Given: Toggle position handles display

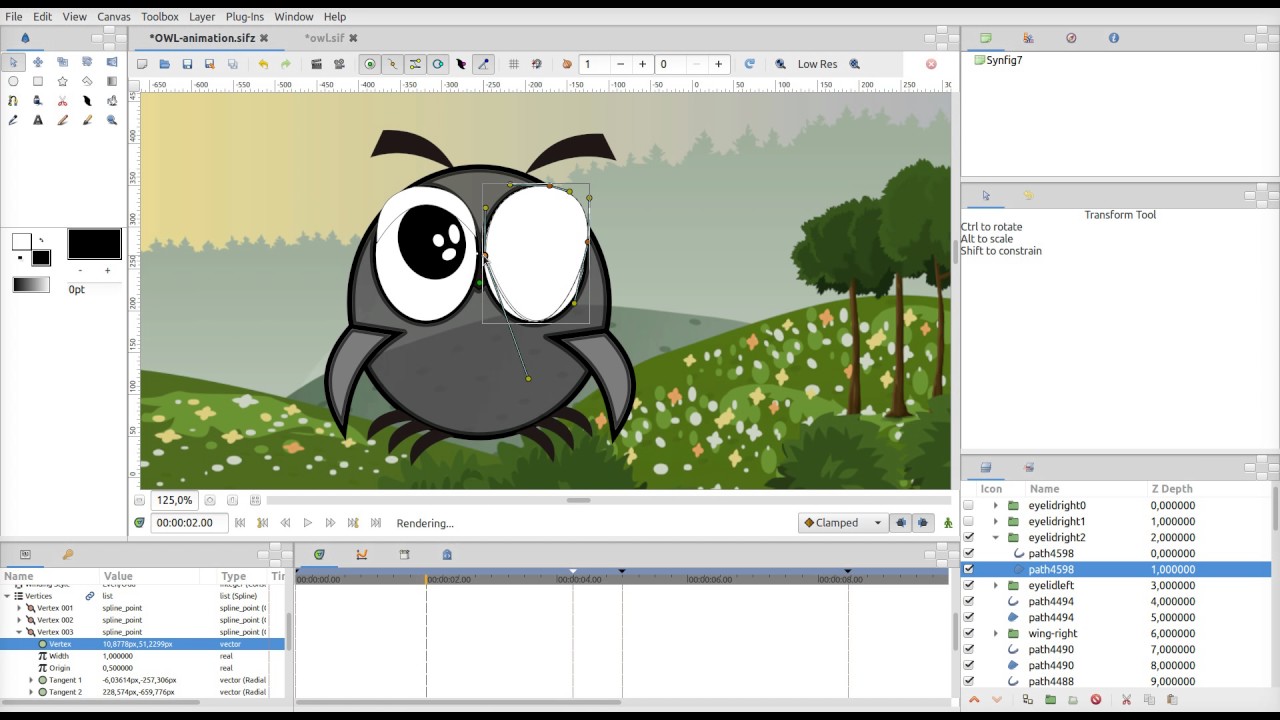Looking at the screenshot, I should point(370,64).
